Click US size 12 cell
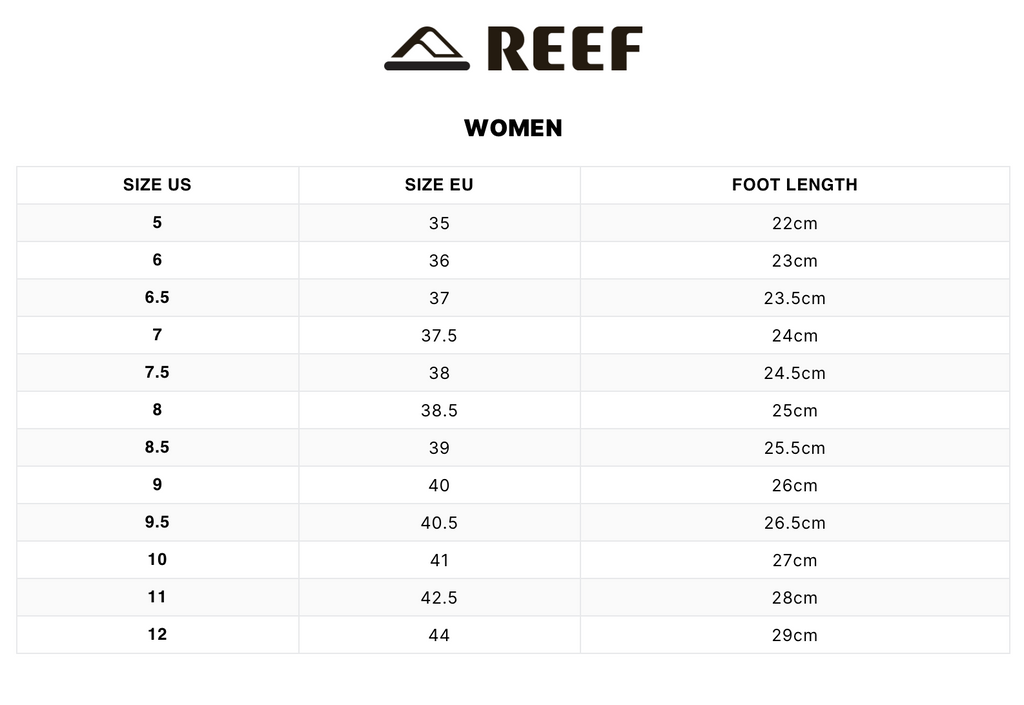 point(157,635)
